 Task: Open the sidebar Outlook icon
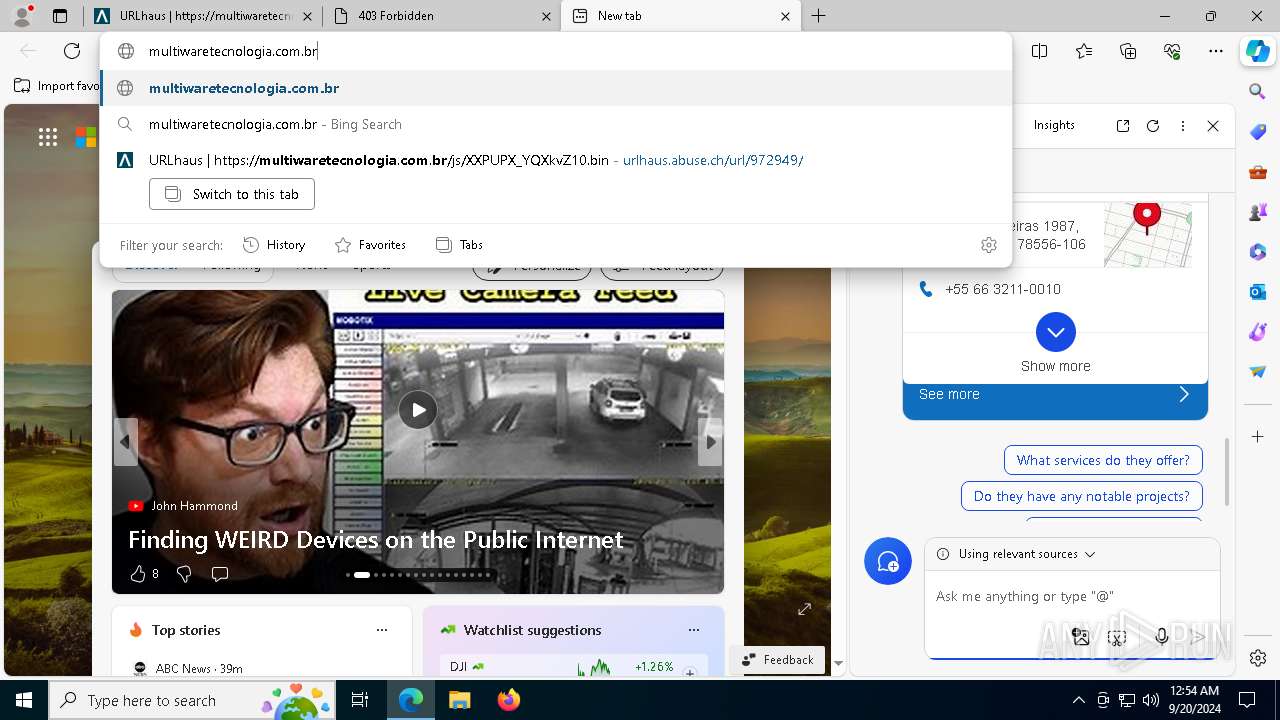[1258, 292]
